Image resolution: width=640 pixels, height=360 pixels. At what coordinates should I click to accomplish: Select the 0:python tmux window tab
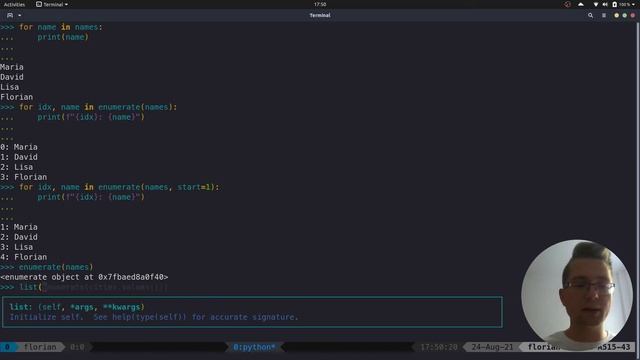tap(254, 347)
